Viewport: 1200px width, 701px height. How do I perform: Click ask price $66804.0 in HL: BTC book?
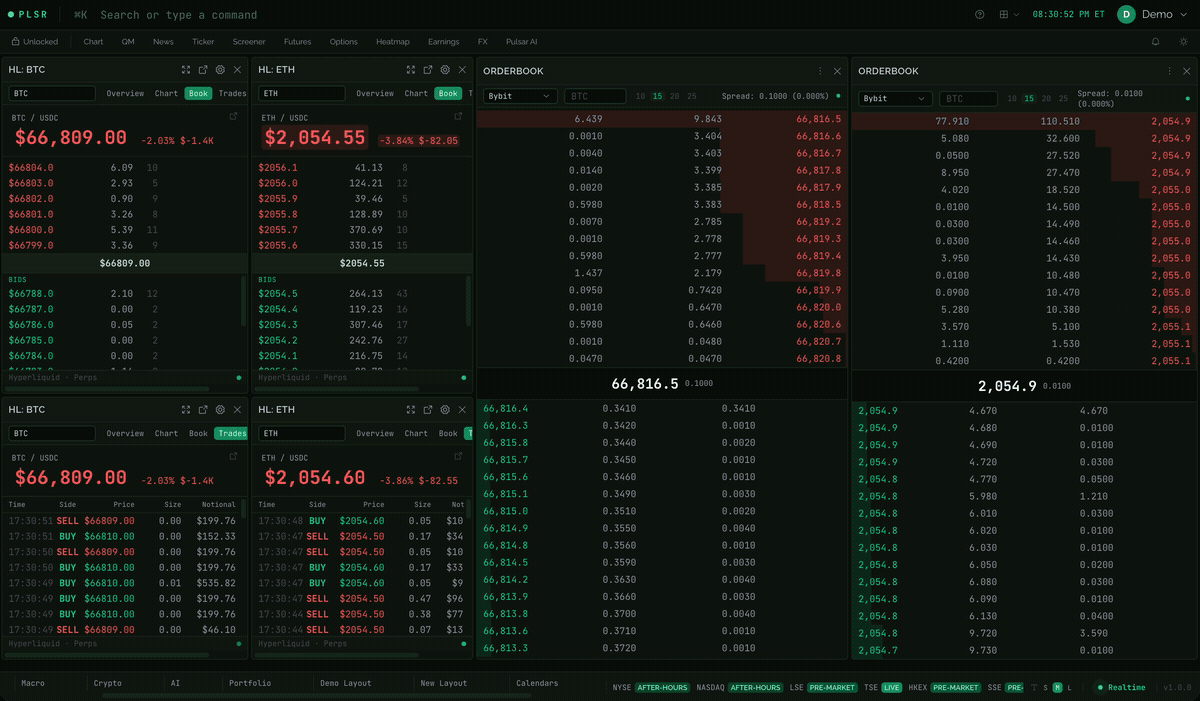pyautogui.click(x=31, y=168)
